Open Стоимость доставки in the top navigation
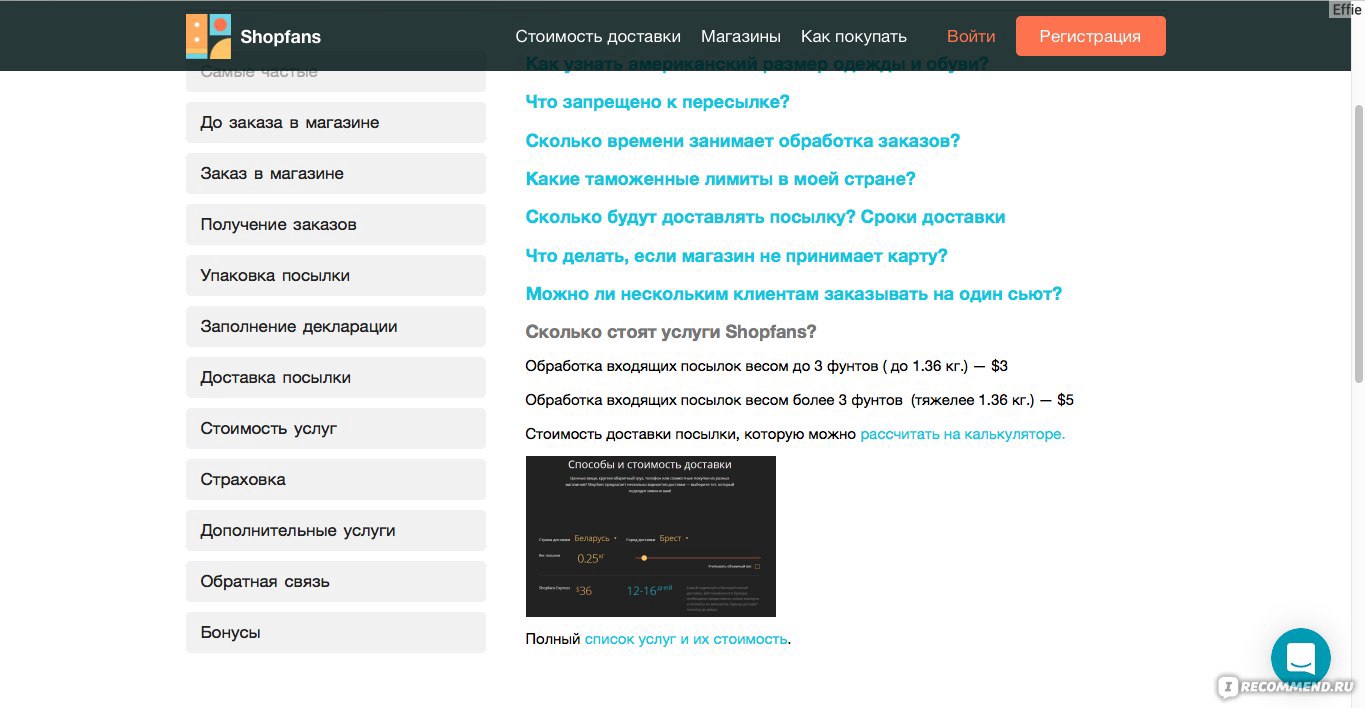Image resolution: width=1365 pixels, height=708 pixels. click(x=598, y=36)
